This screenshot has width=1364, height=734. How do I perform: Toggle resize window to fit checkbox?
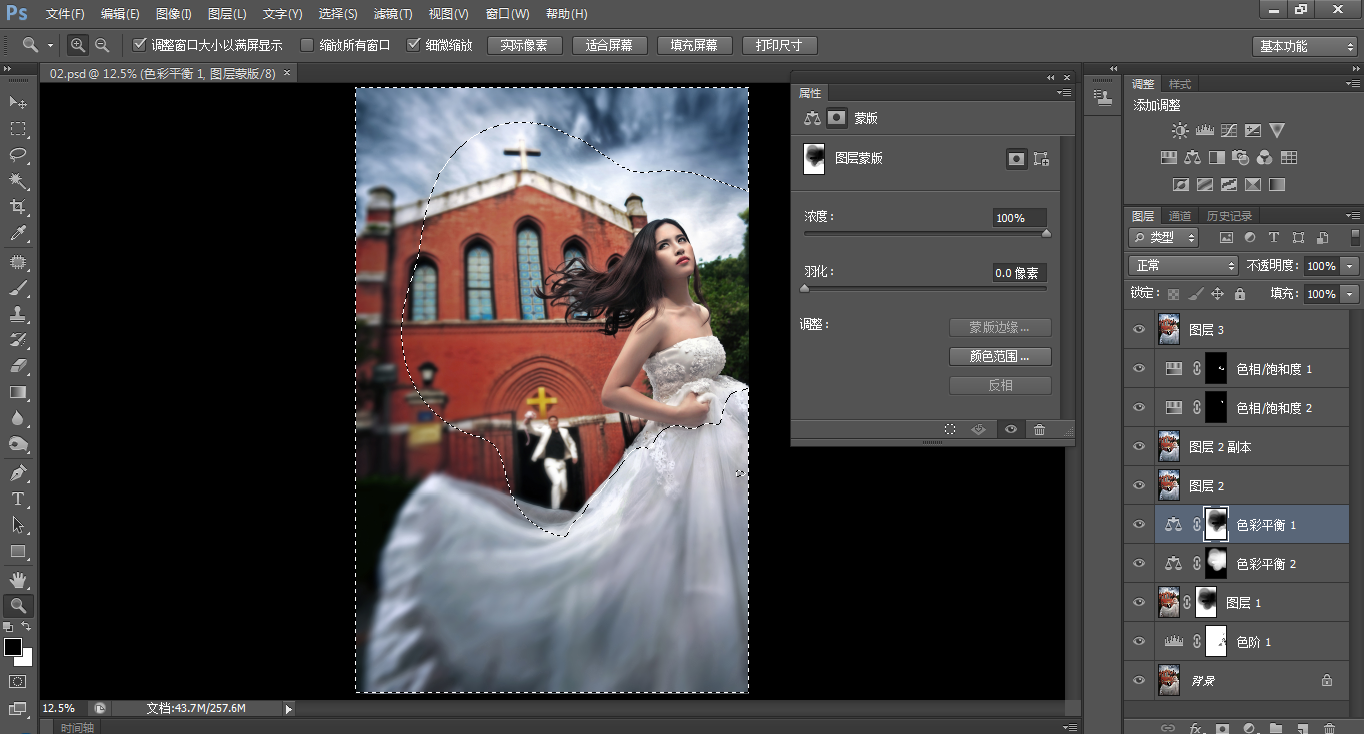pos(140,45)
